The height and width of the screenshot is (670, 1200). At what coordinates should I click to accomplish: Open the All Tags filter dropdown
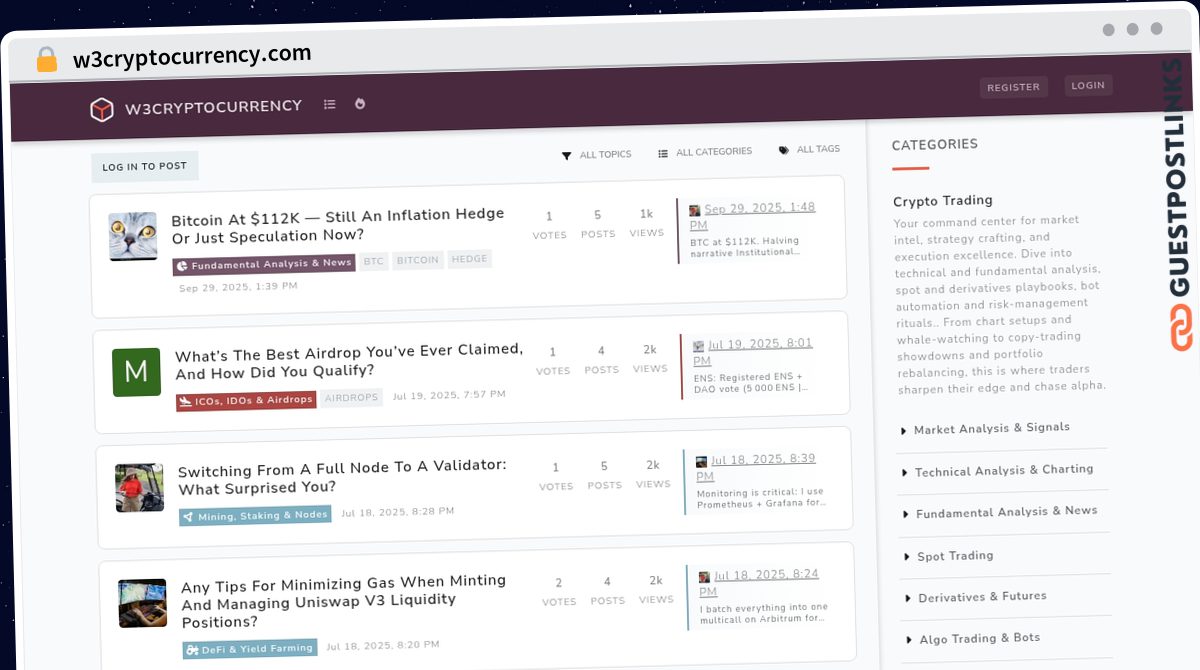pyautogui.click(x=810, y=149)
